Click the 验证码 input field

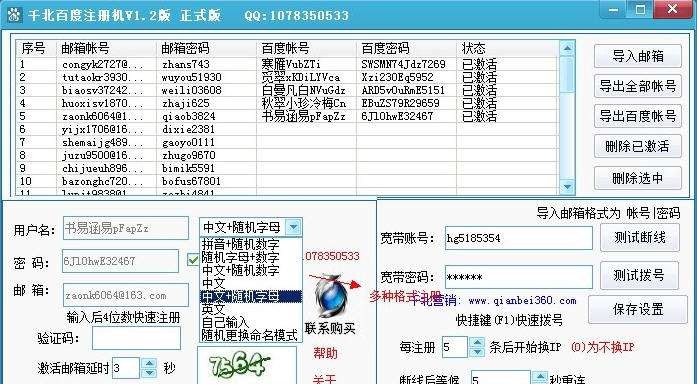click(x=136, y=338)
